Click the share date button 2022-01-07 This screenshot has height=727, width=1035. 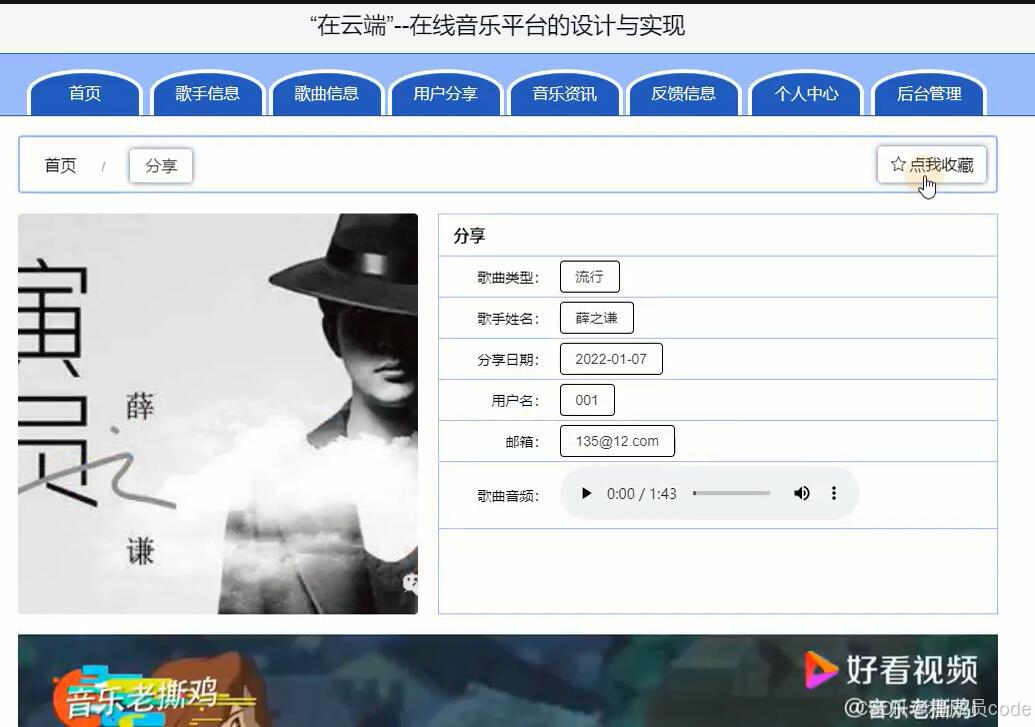[610, 358]
